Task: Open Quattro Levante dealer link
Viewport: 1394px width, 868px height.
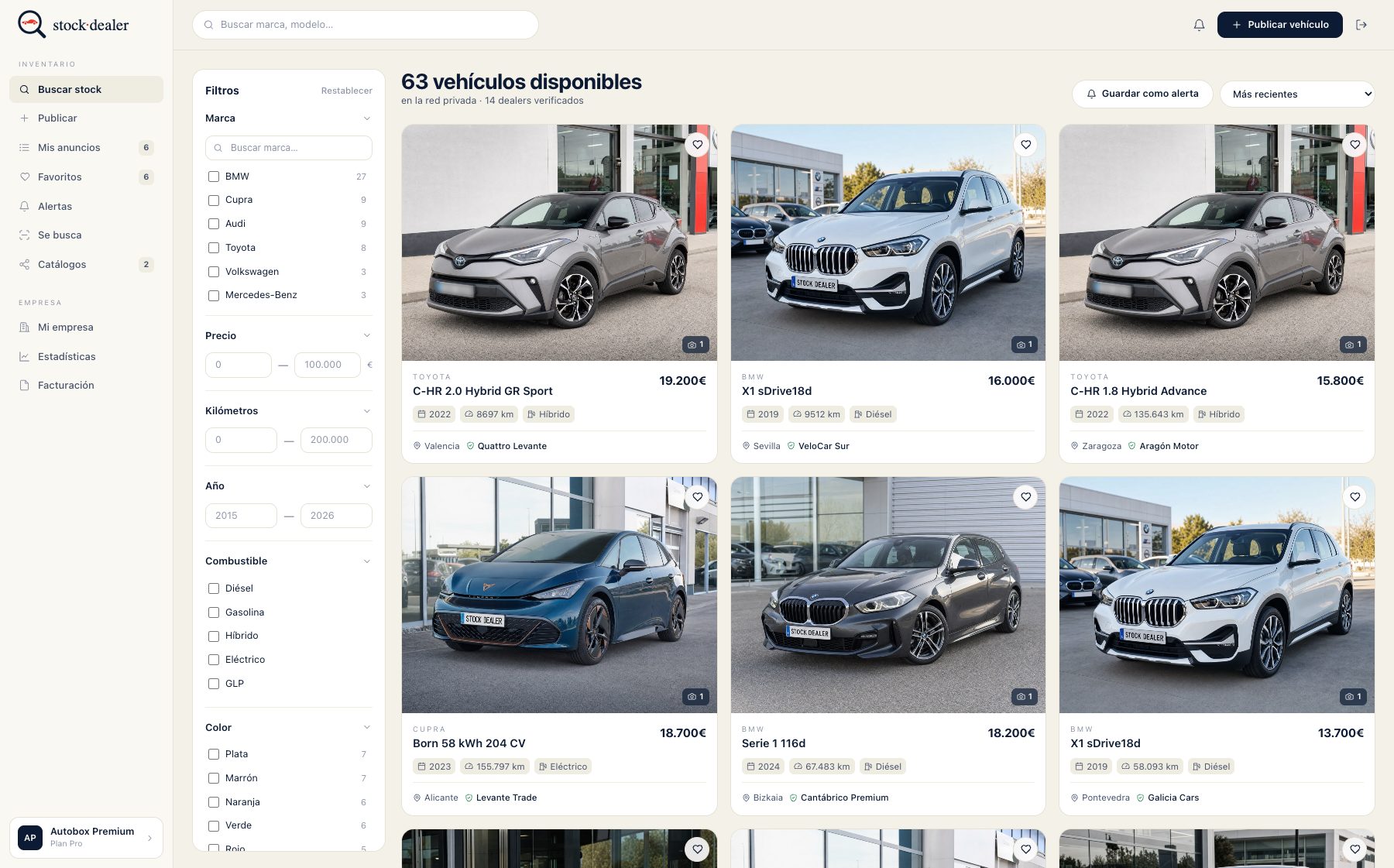Action: click(512, 446)
